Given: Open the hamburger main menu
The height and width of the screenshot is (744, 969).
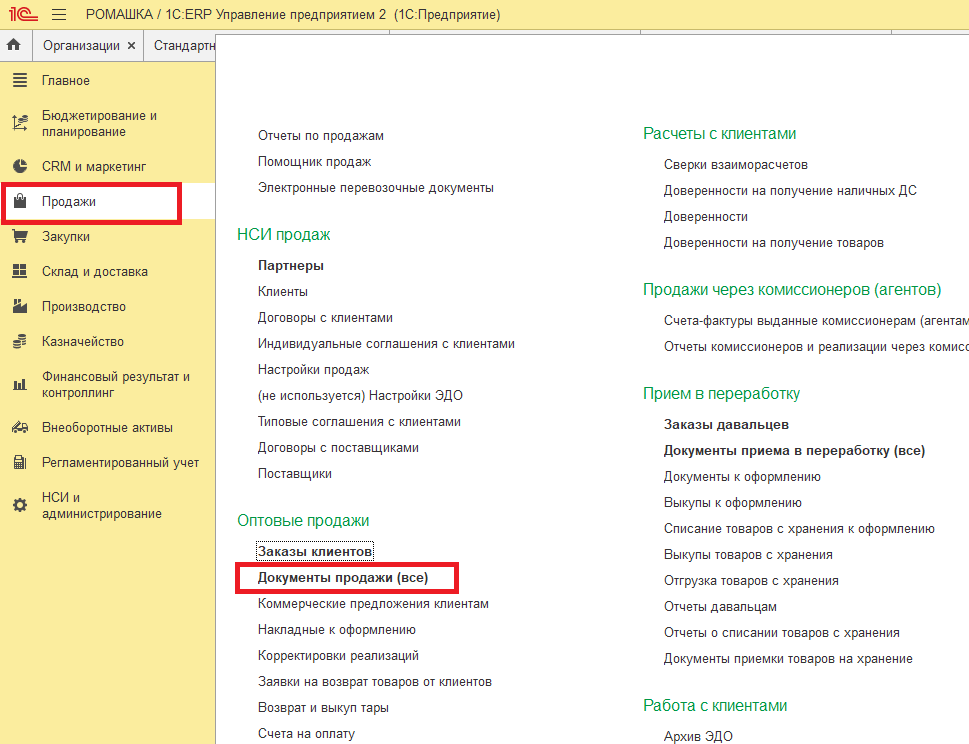Looking at the screenshot, I should point(59,14).
